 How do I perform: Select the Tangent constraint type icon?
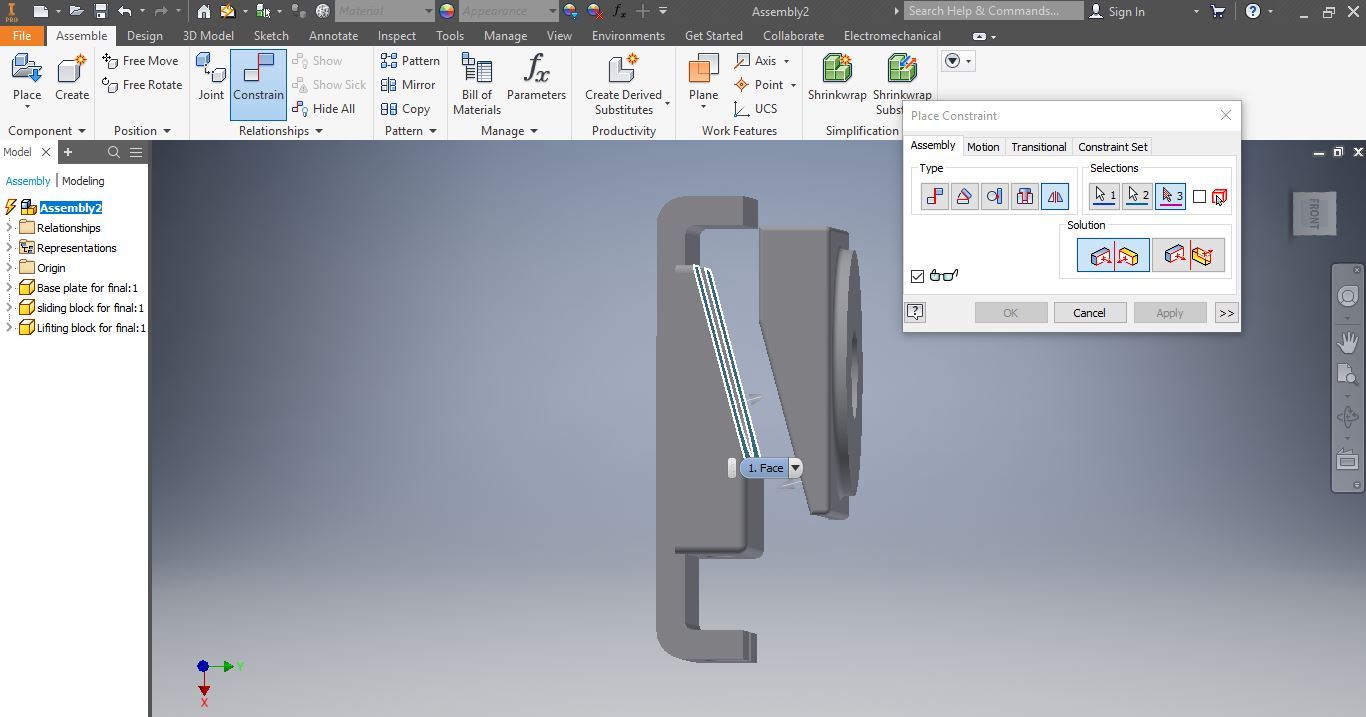[994, 196]
